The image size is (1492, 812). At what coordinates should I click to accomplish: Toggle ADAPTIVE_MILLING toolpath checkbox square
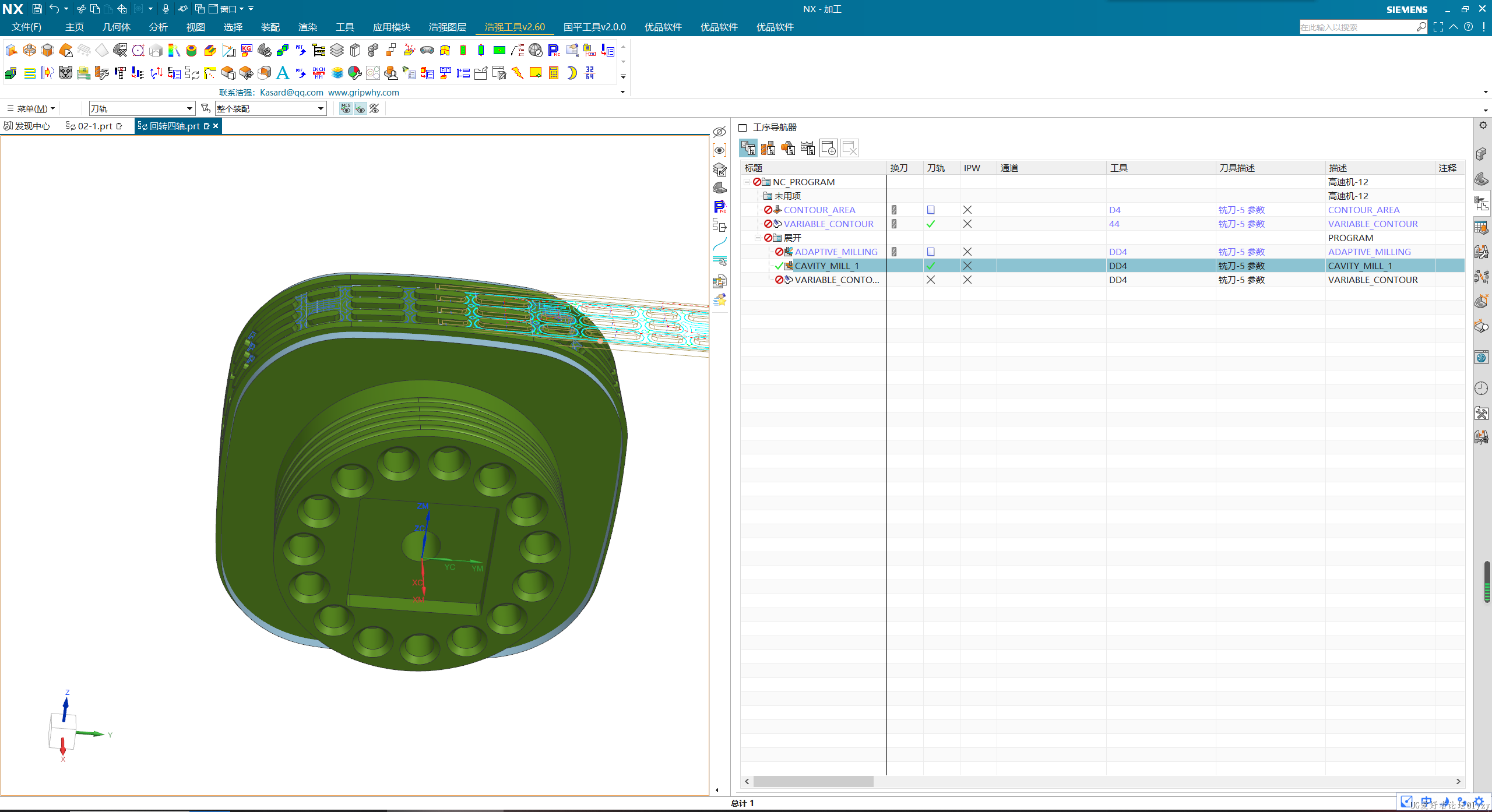(x=931, y=252)
